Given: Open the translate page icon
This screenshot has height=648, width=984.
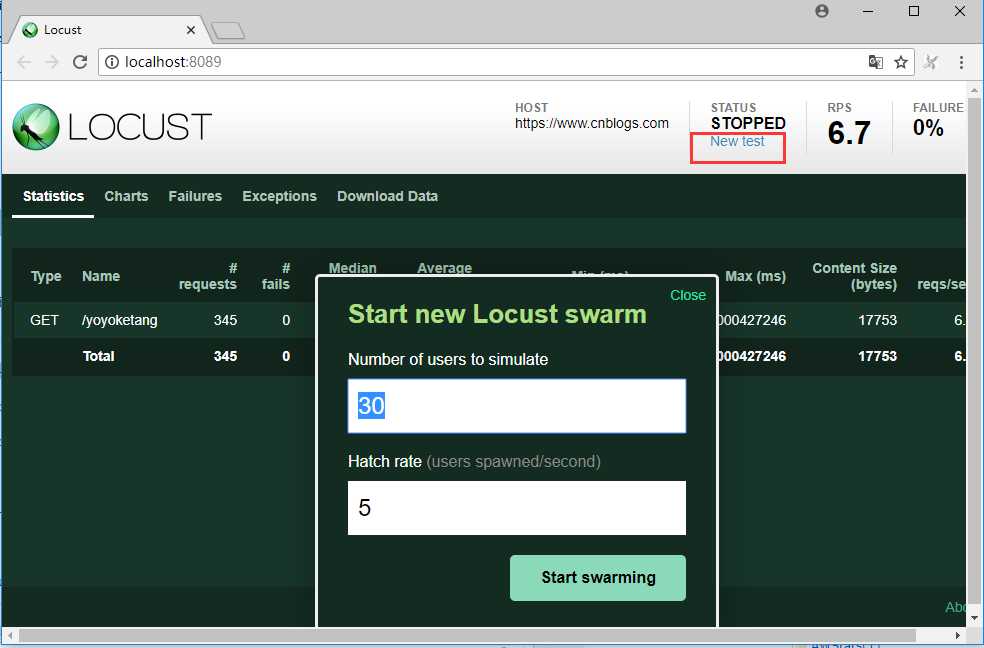Looking at the screenshot, I should (x=875, y=62).
